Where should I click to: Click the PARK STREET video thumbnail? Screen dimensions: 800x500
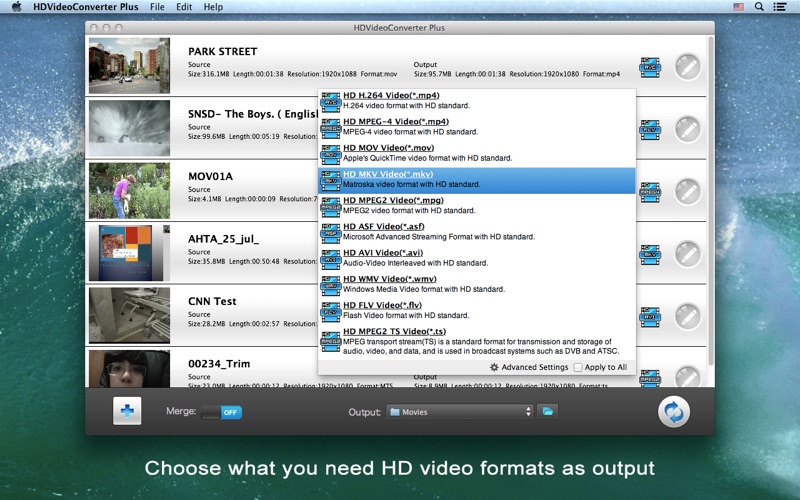click(129, 65)
